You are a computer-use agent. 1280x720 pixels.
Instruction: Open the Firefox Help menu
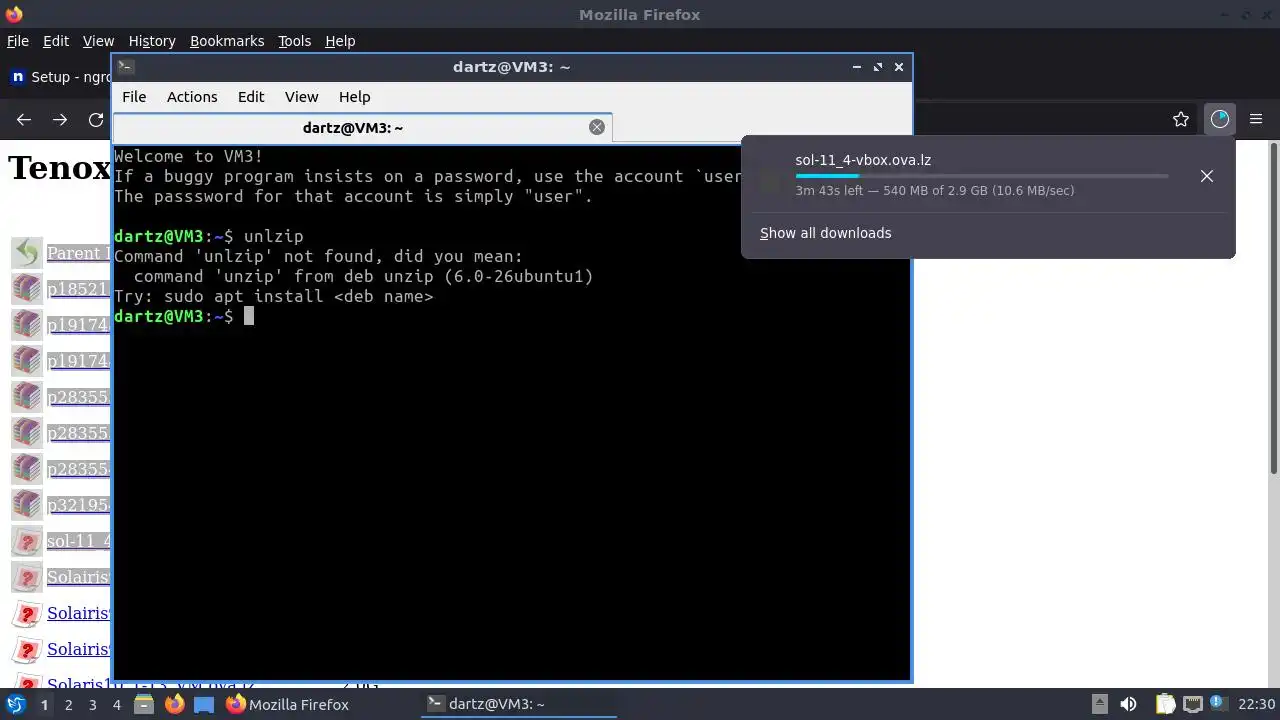[340, 41]
